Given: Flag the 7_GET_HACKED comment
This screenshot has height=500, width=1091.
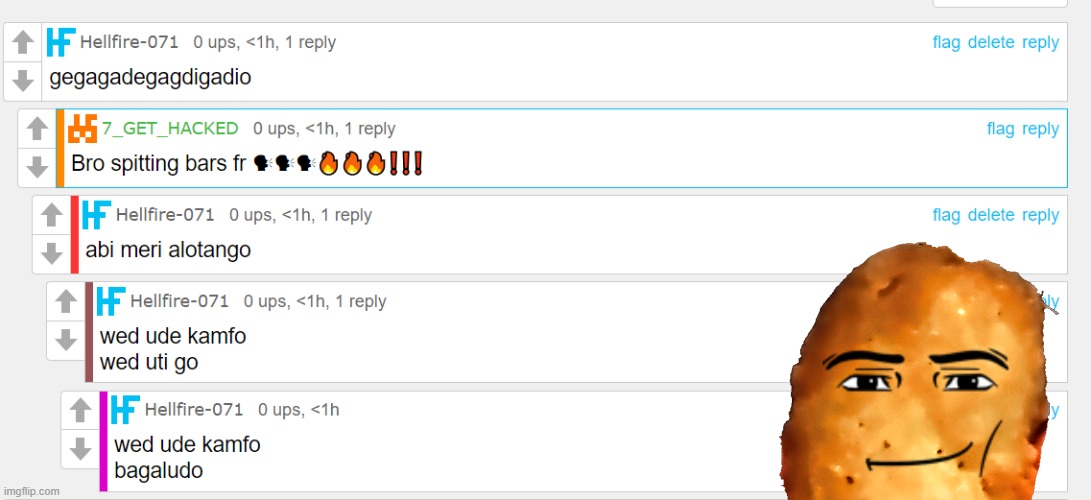Looking at the screenshot, I should click(1000, 129).
